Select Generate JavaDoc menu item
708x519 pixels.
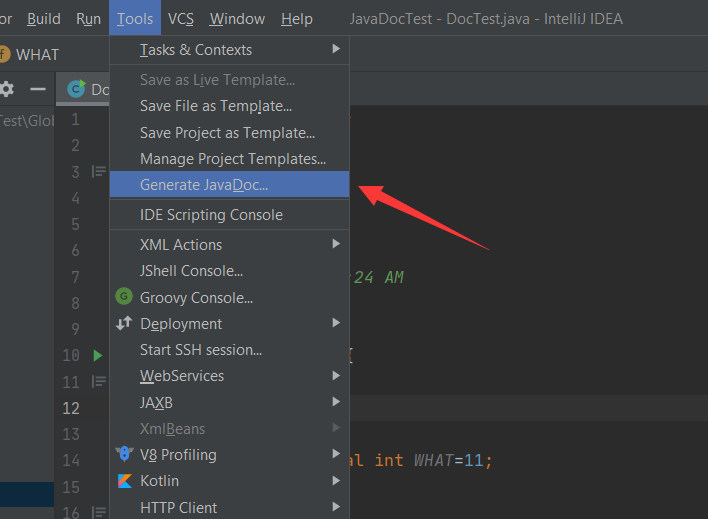(x=229, y=184)
